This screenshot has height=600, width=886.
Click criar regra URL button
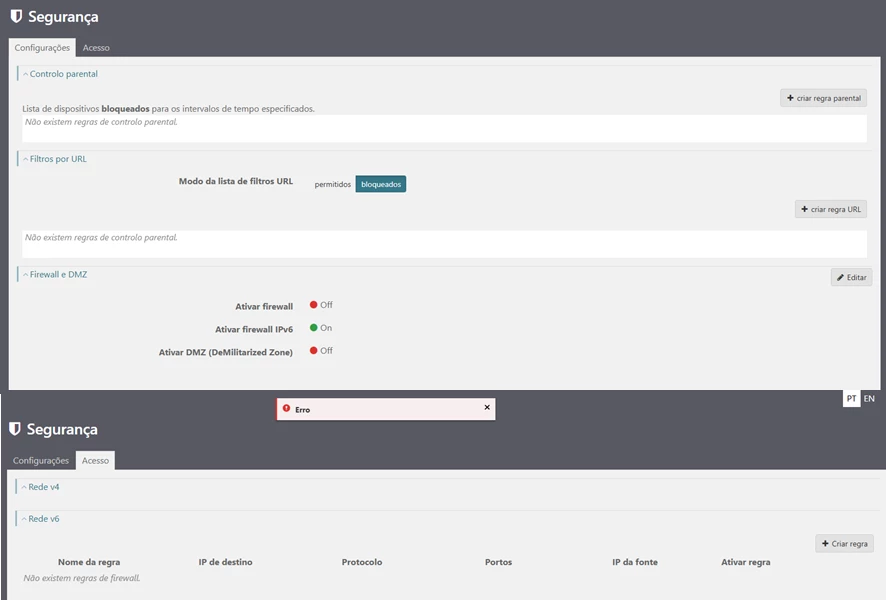pos(831,209)
